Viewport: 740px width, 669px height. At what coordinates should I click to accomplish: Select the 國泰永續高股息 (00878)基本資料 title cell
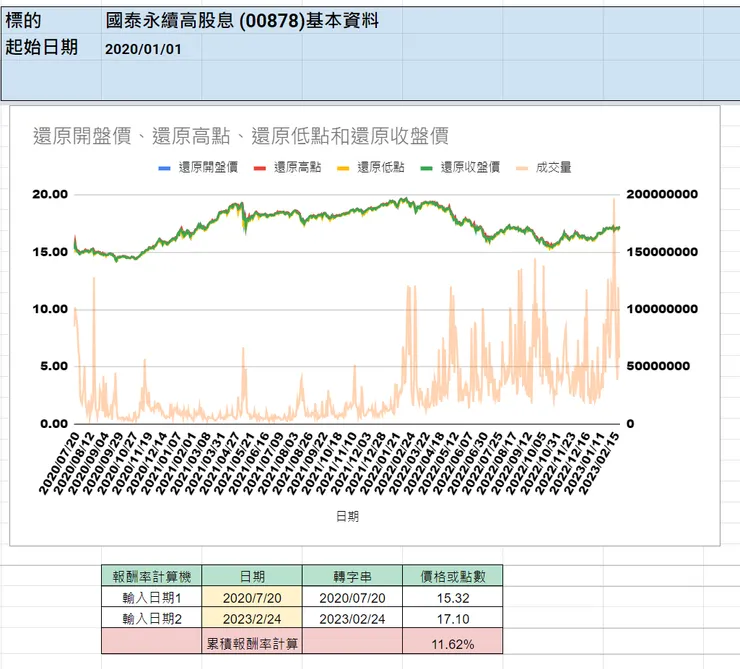pos(242,21)
